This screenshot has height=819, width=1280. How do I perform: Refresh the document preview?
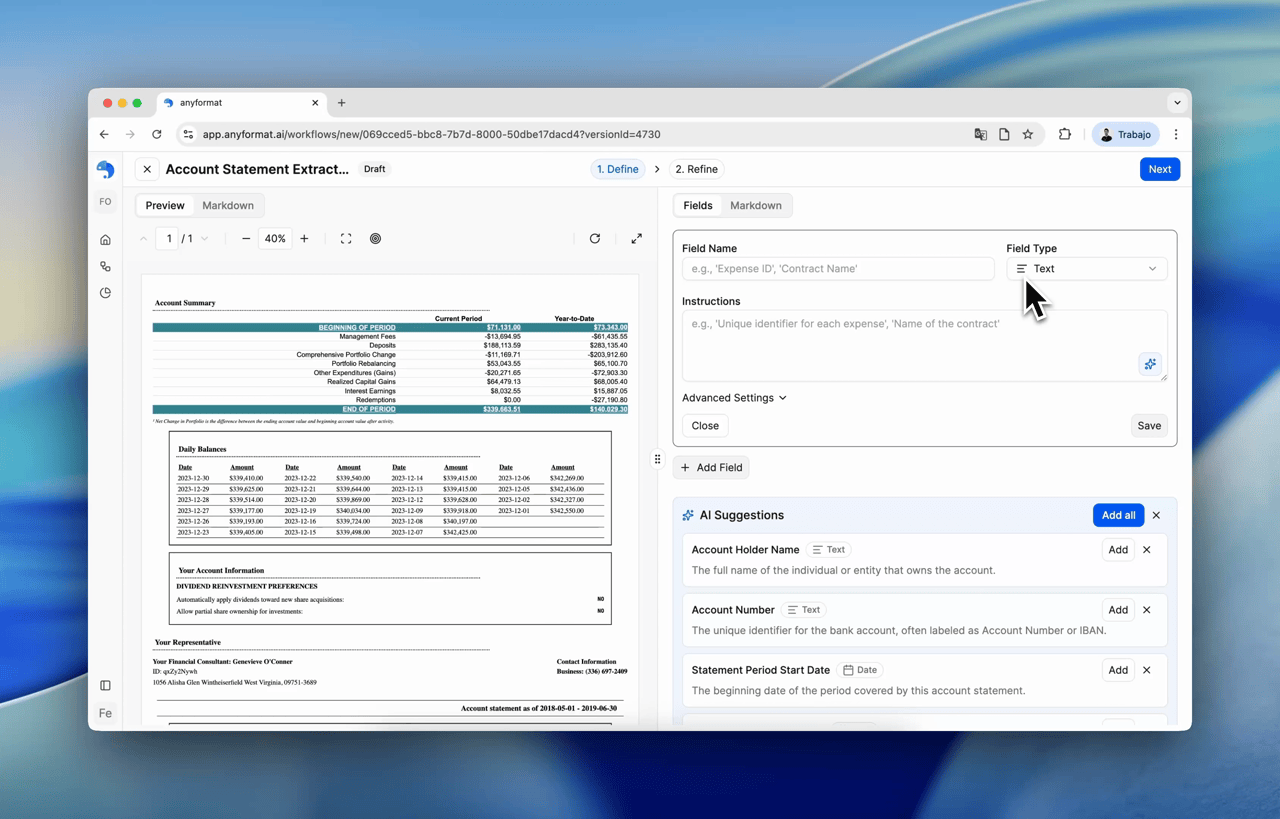pyautogui.click(x=595, y=239)
